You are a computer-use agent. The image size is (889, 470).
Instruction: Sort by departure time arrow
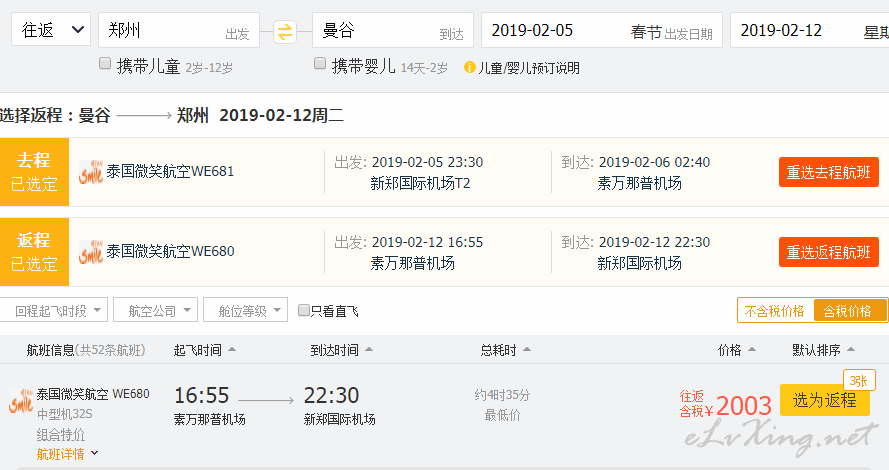click(x=232, y=350)
